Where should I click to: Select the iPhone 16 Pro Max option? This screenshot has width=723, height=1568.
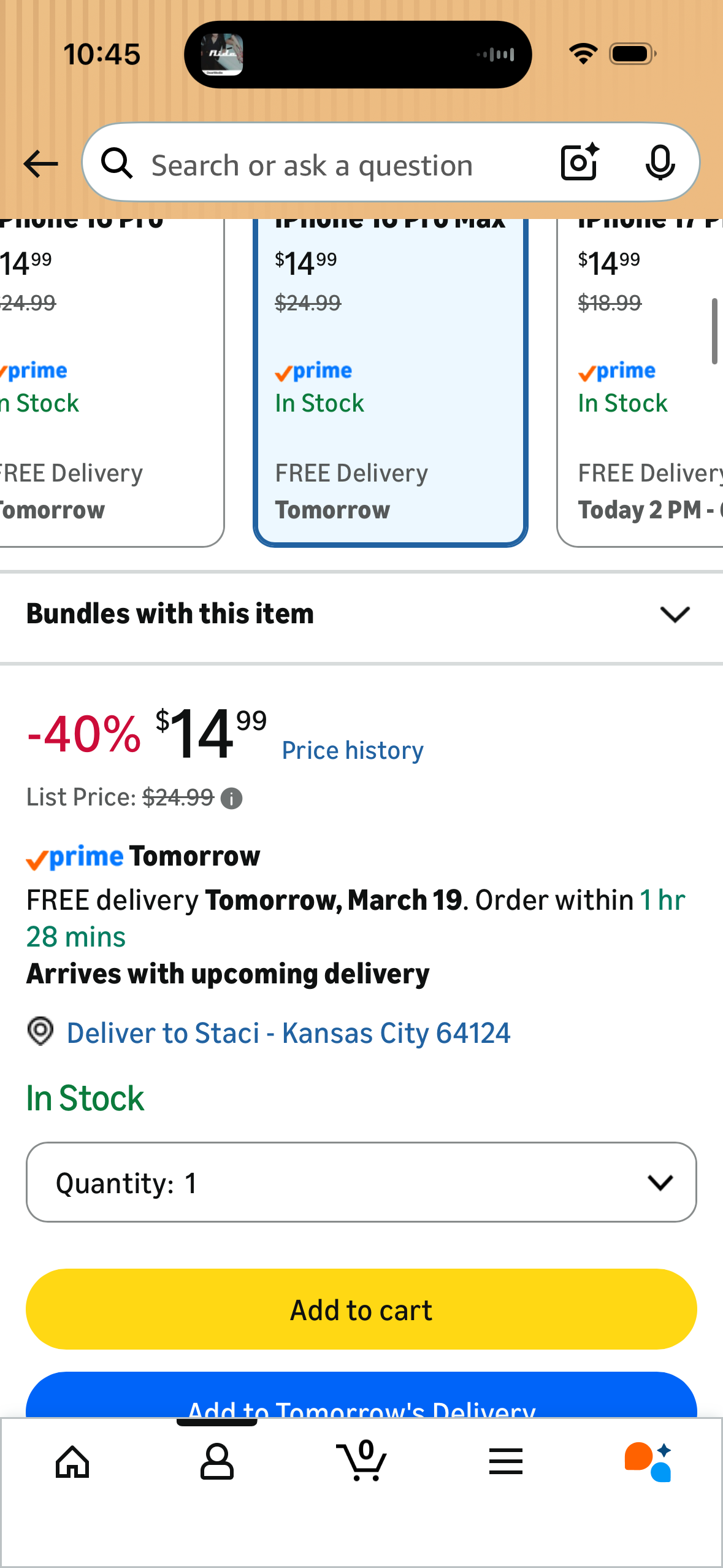[391, 382]
